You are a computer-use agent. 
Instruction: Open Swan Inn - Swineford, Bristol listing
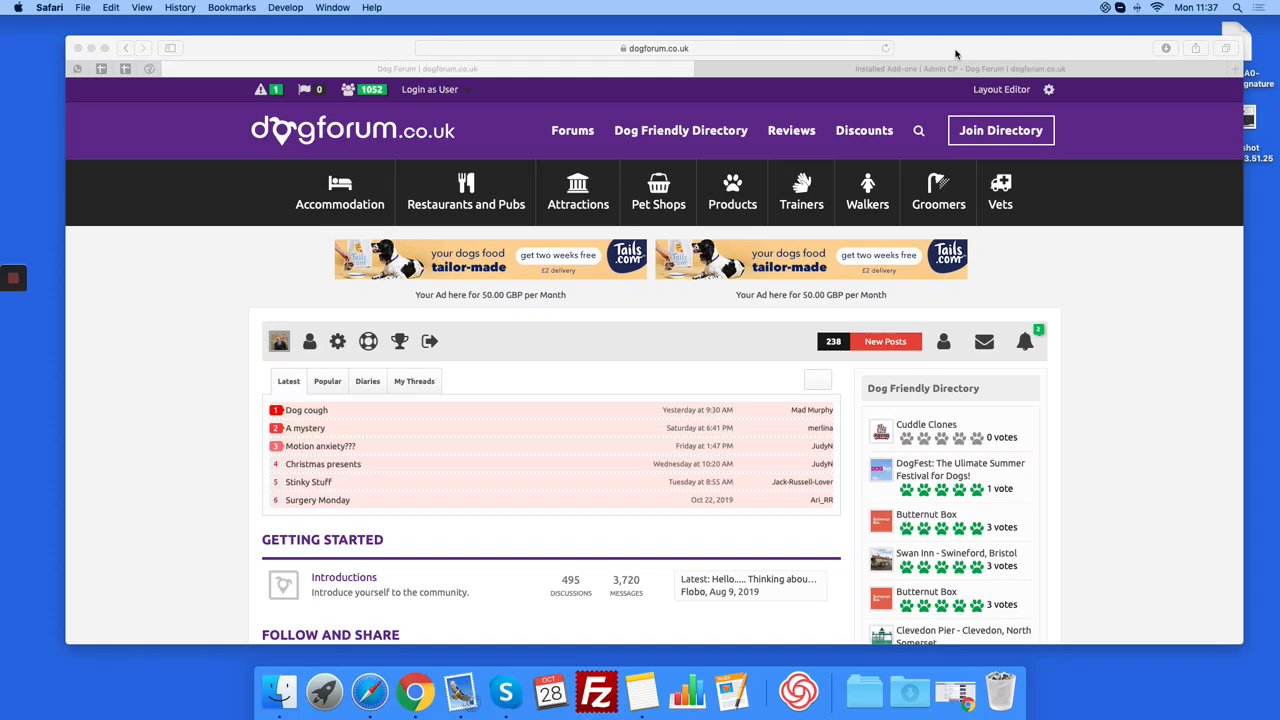tap(956, 553)
